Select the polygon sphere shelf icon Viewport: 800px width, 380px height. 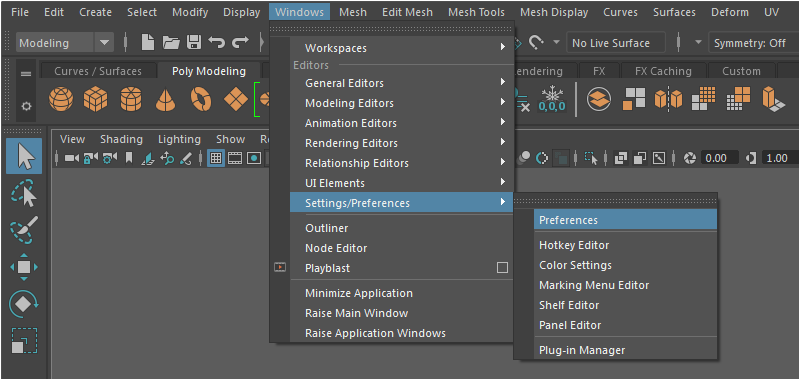(x=61, y=99)
